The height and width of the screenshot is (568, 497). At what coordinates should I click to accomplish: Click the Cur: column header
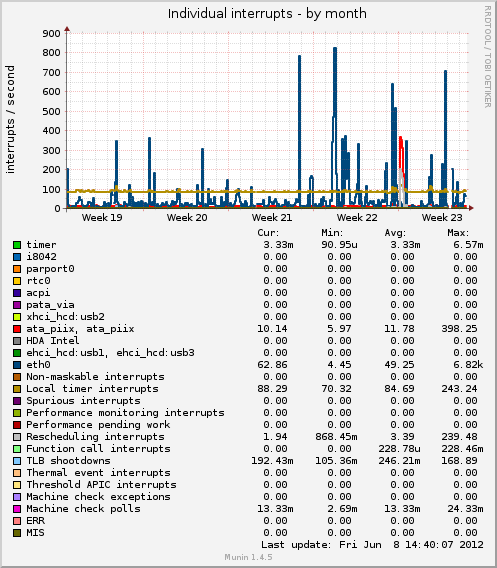pyautogui.click(x=268, y=233)
